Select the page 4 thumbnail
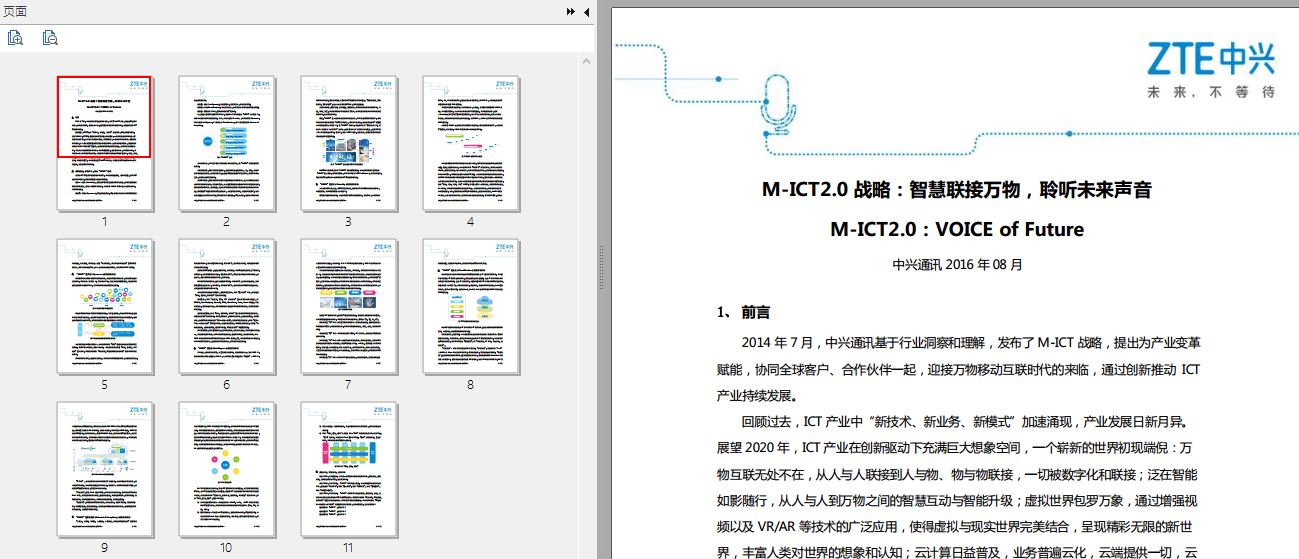The height and width of the screenshot is (559, 1299). pyautogui.click(x=470, y=143)
